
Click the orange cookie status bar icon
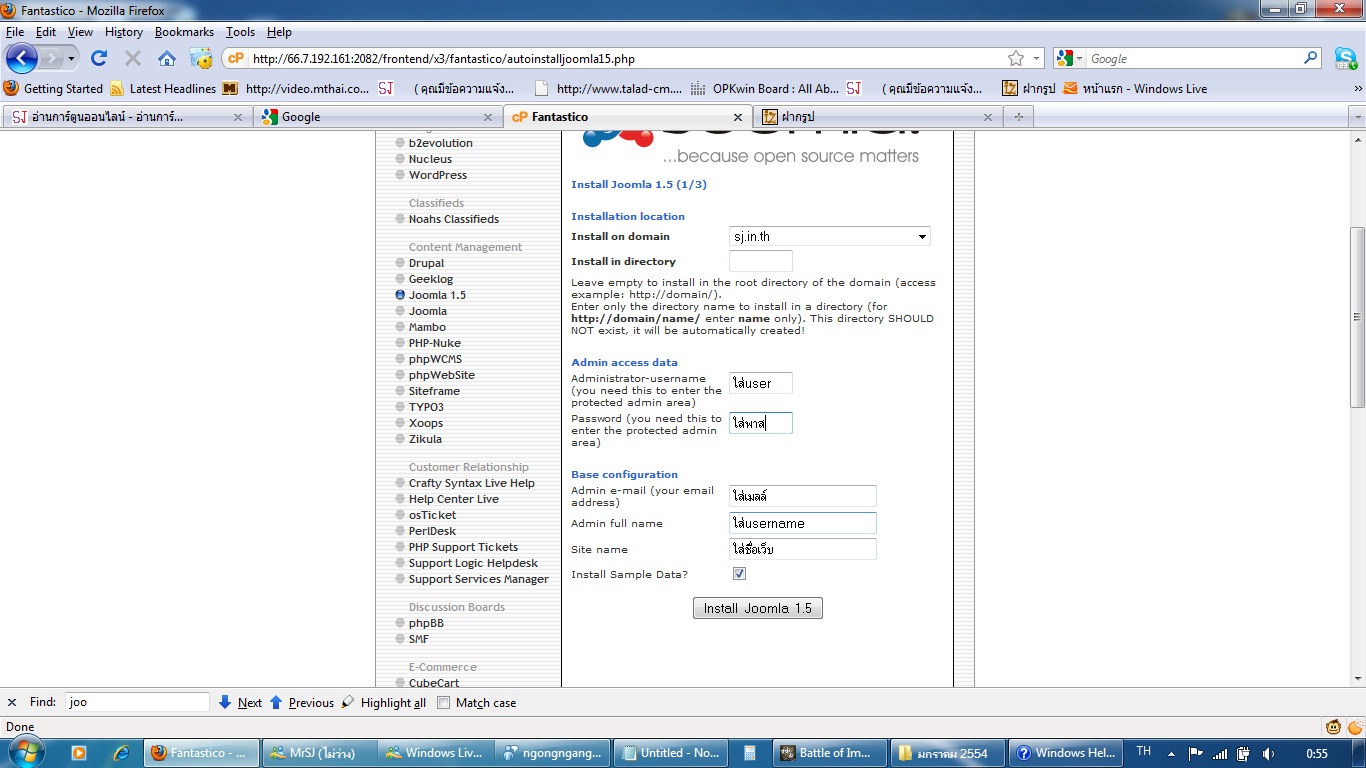[1354, 727]
